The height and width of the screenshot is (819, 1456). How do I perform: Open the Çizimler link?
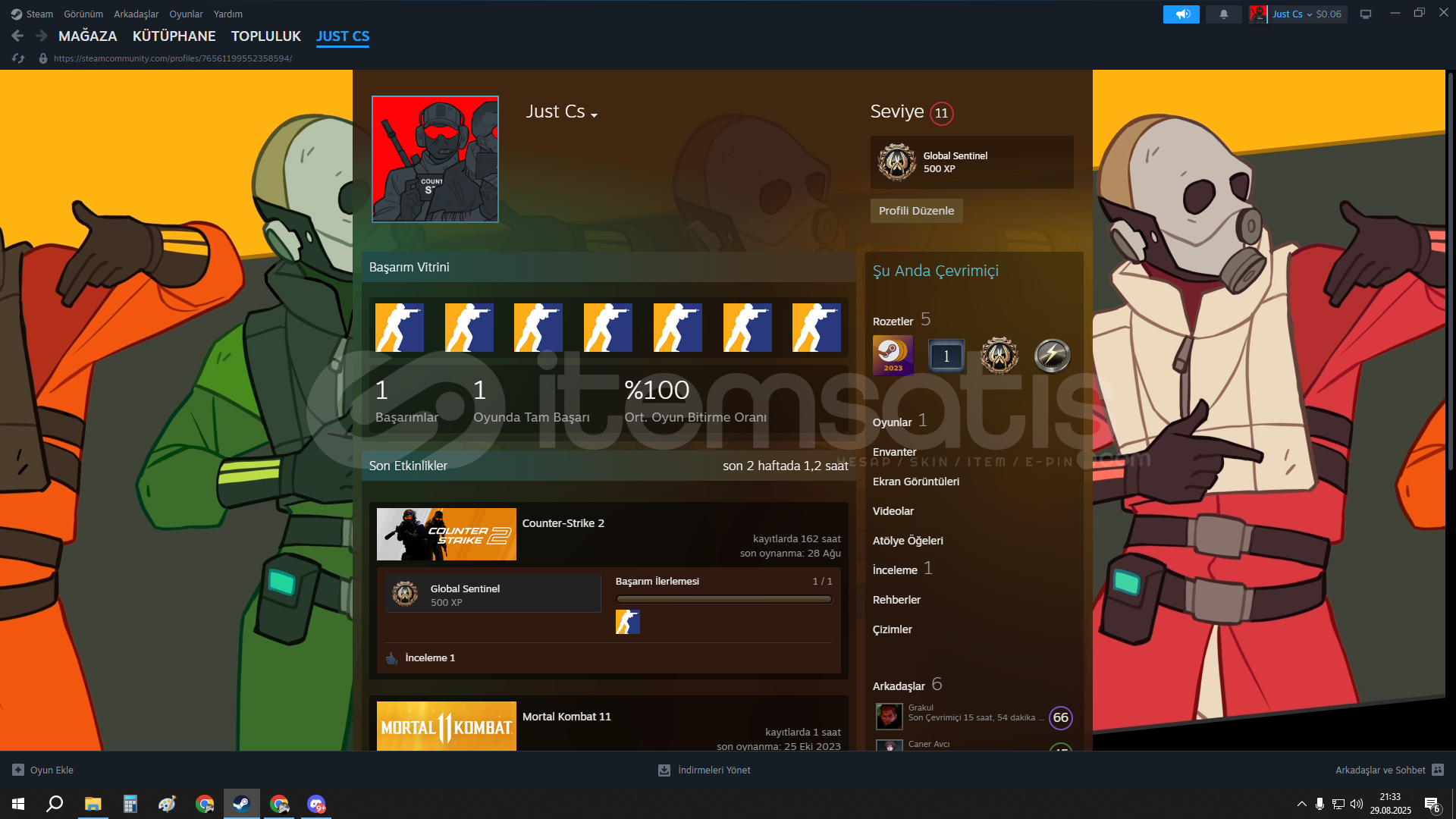tap(893, 629)
